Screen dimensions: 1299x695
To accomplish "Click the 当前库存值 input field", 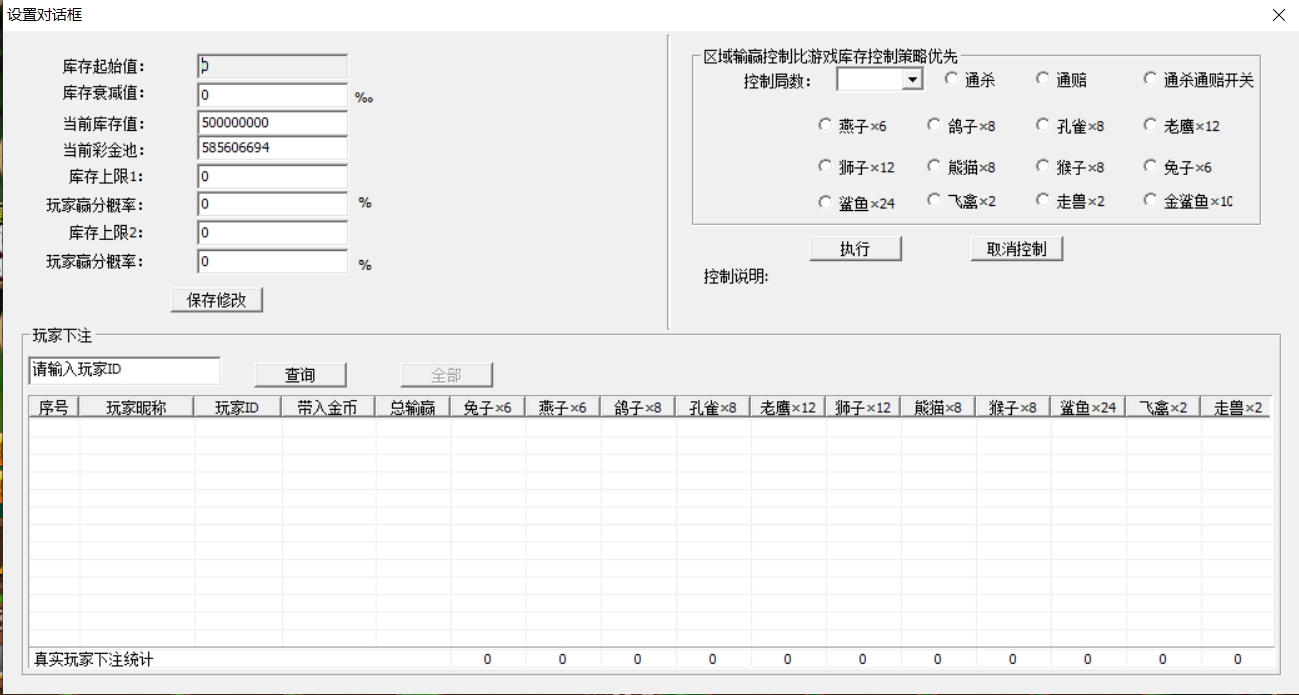I will pos(272,123).
